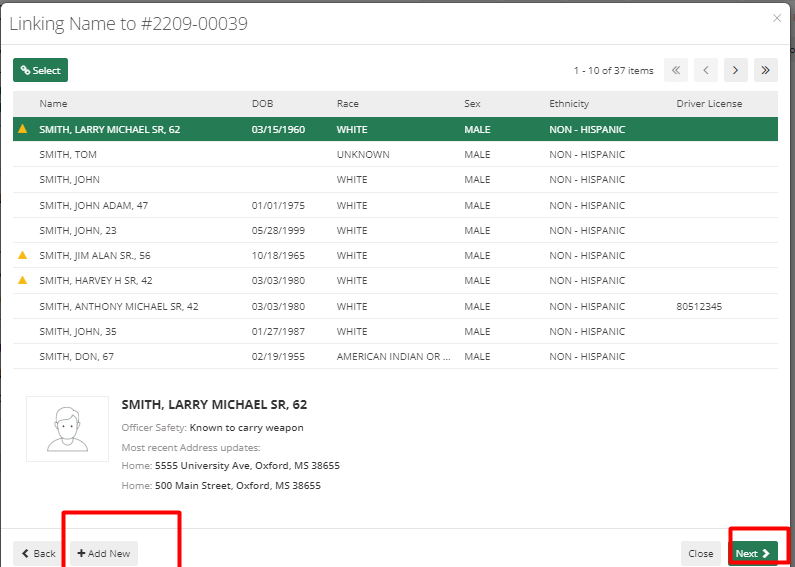Sort by the Sex column header
795x567 pixels.
[x=472, y=103]
